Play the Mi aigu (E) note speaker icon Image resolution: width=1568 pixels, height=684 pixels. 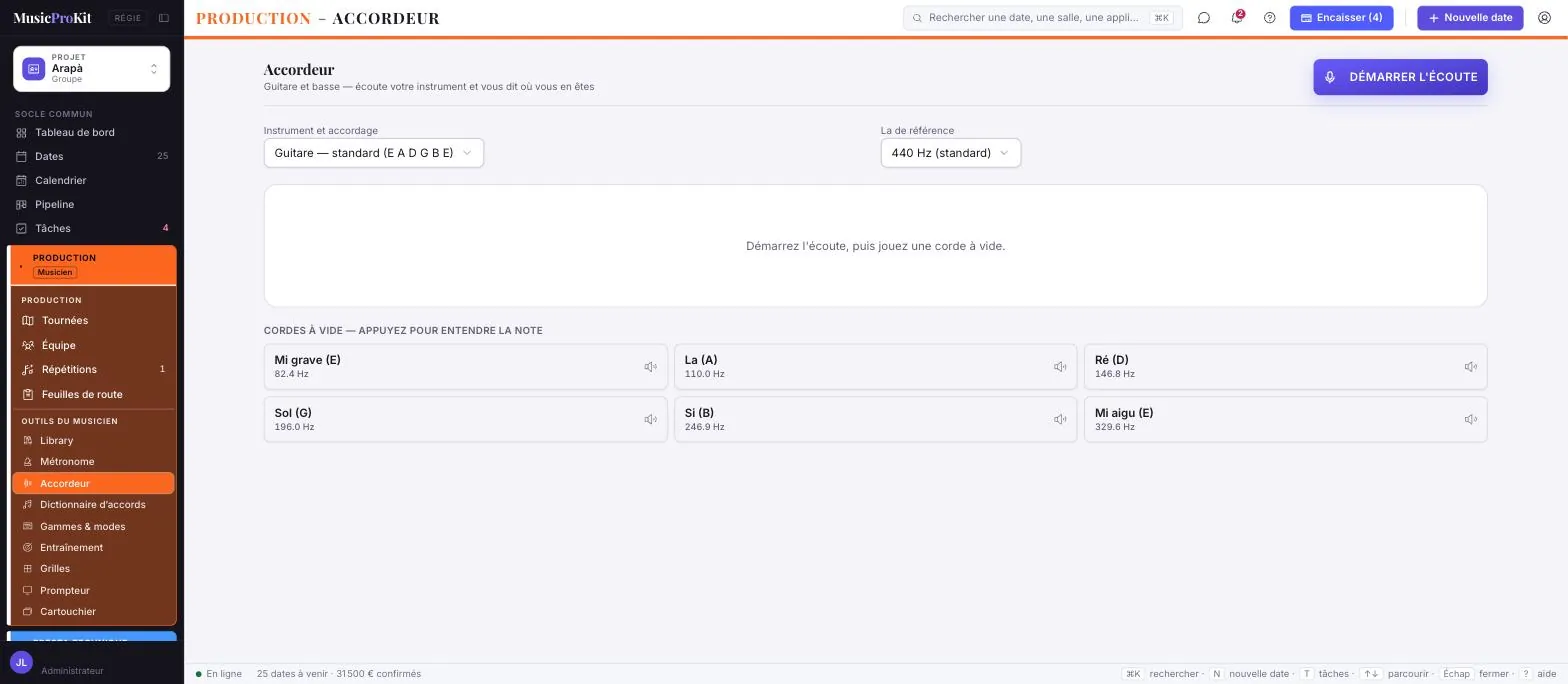(1470, 420)
